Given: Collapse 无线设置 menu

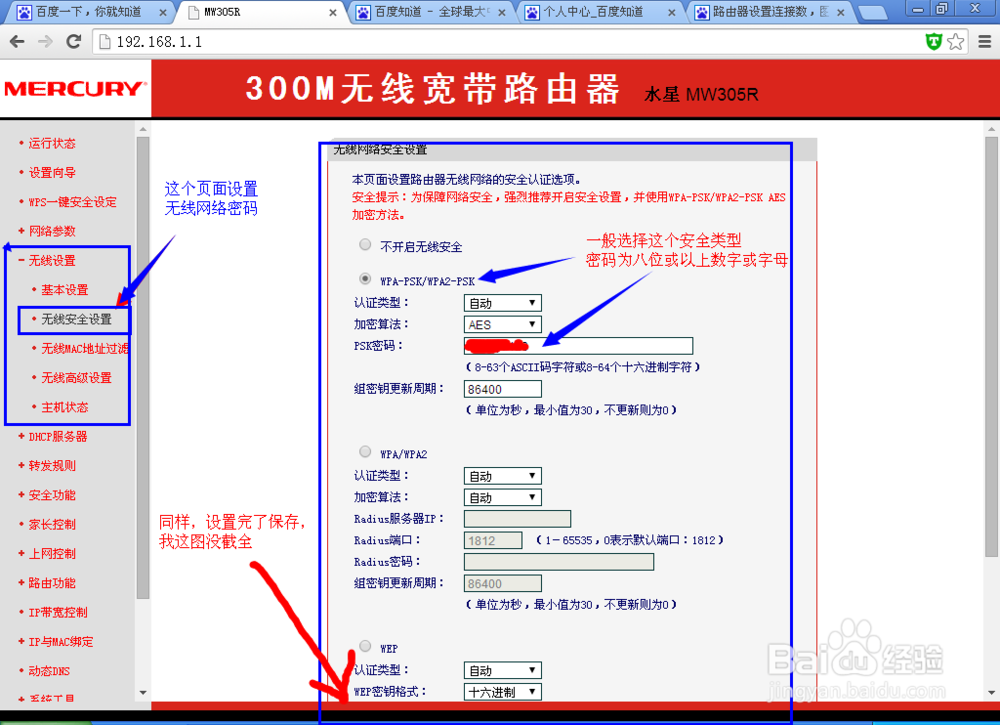Looking at the screenshot, I should pyautogui.click(x=52, y=261).
